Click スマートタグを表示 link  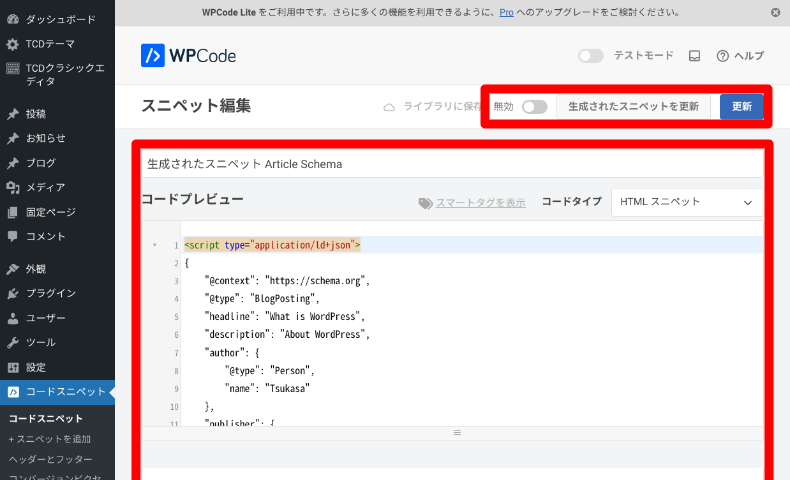(x=481, y=203)
